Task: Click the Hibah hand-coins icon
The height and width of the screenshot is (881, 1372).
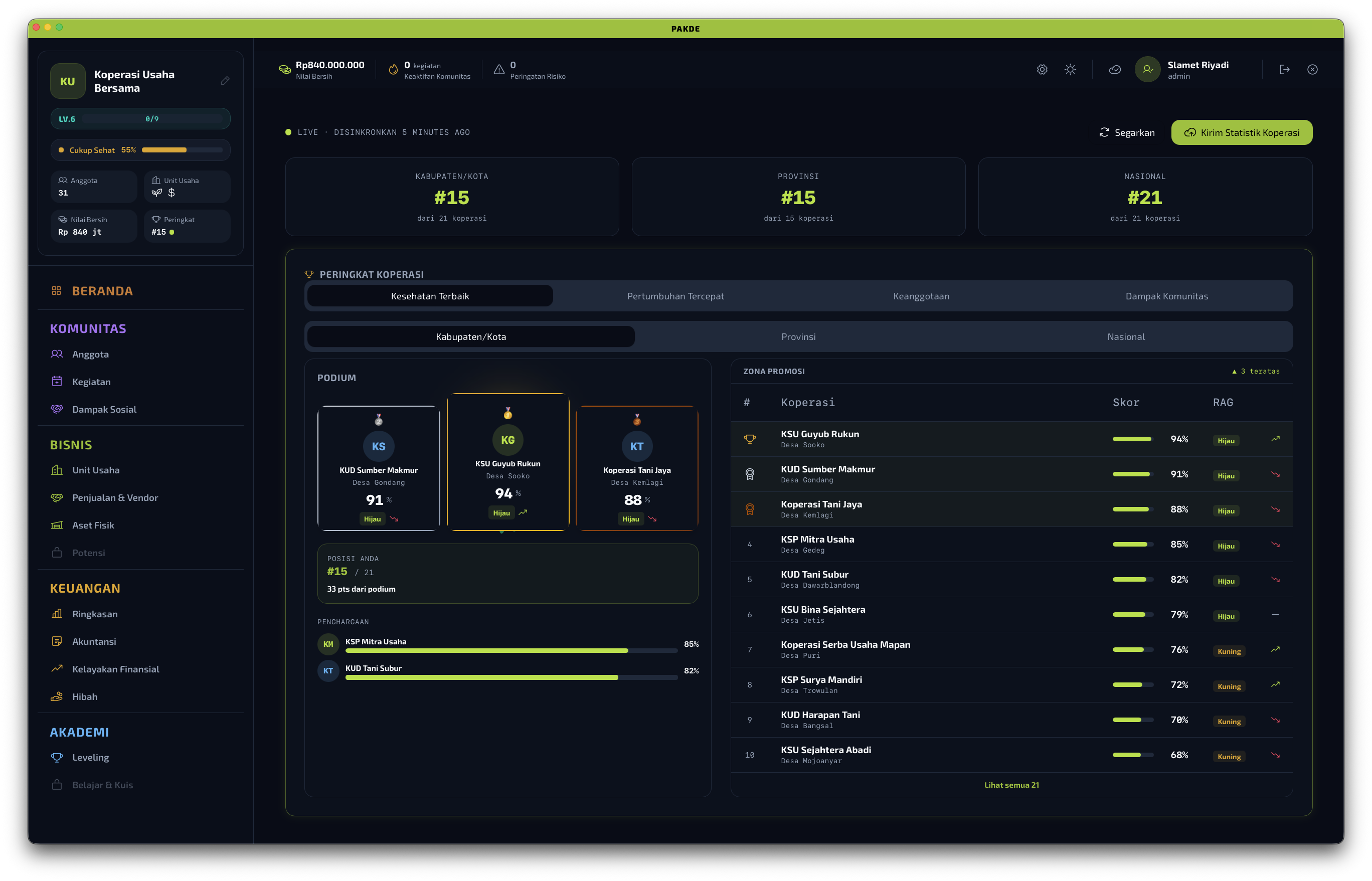Action: coord(57,697)
